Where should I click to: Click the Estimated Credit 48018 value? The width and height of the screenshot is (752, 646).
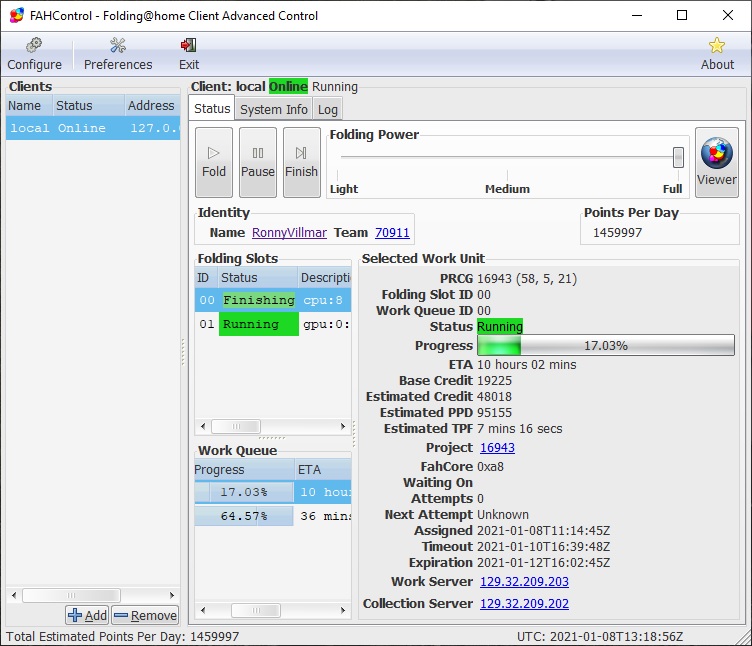[494, 397]
